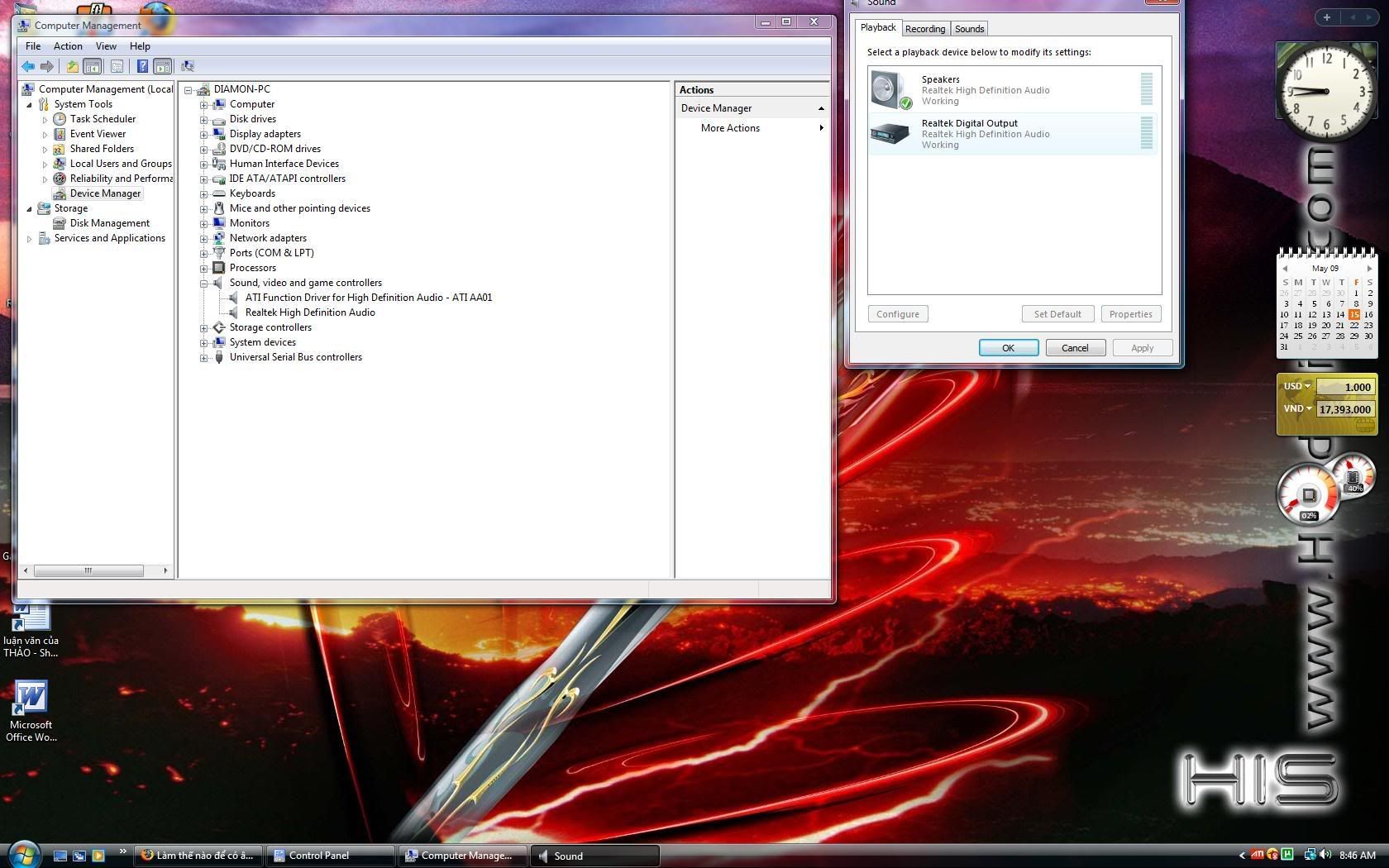
Task: Click Cancel in the Sound dialog
Action: pos(1075,348)
